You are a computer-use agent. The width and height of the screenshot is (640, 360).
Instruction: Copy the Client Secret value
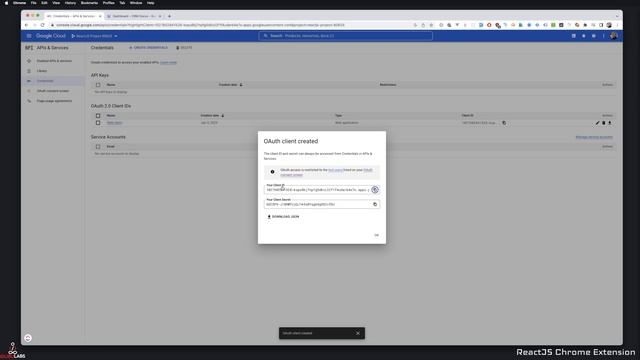(375, 204)
